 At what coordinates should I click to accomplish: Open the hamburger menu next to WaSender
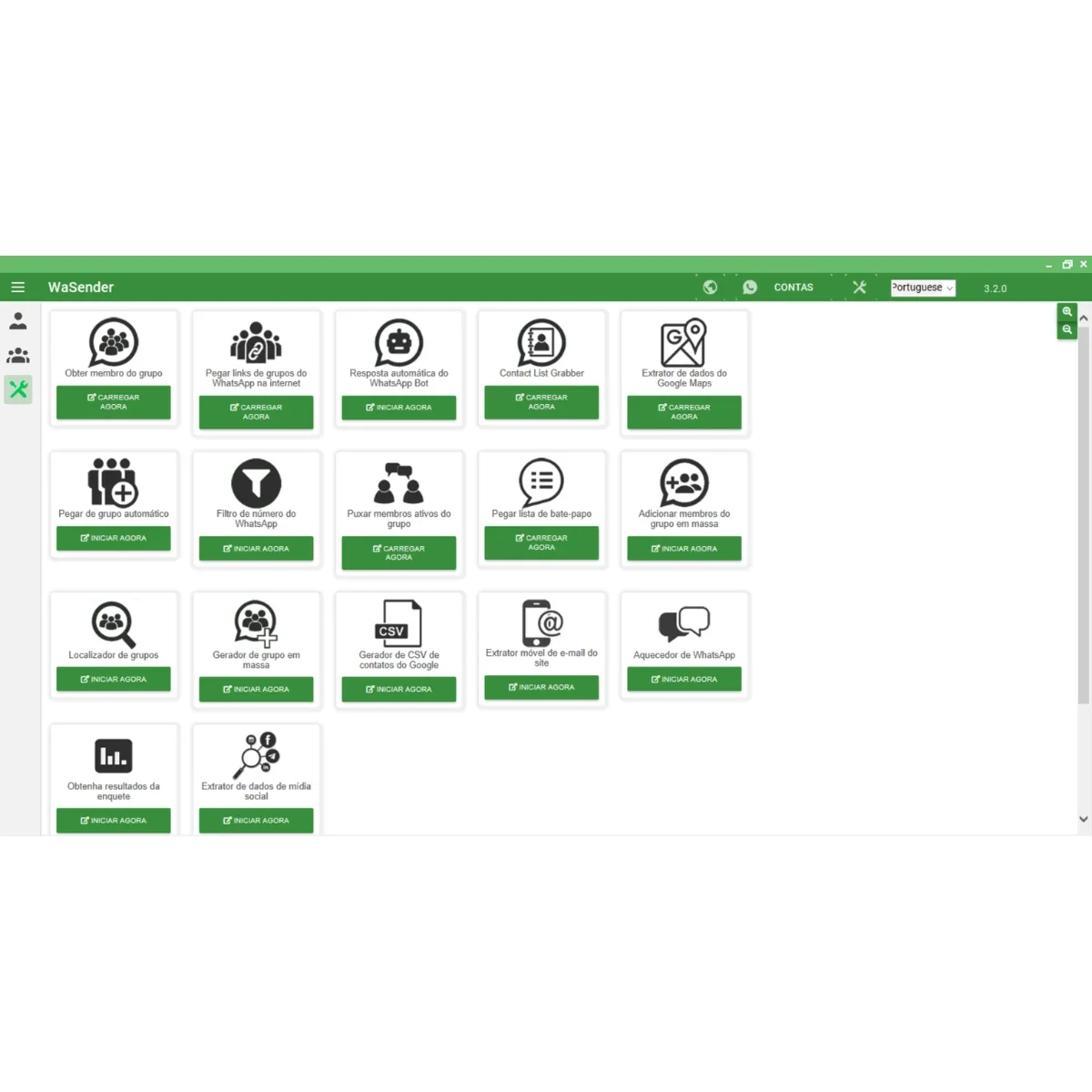[17, 287]
